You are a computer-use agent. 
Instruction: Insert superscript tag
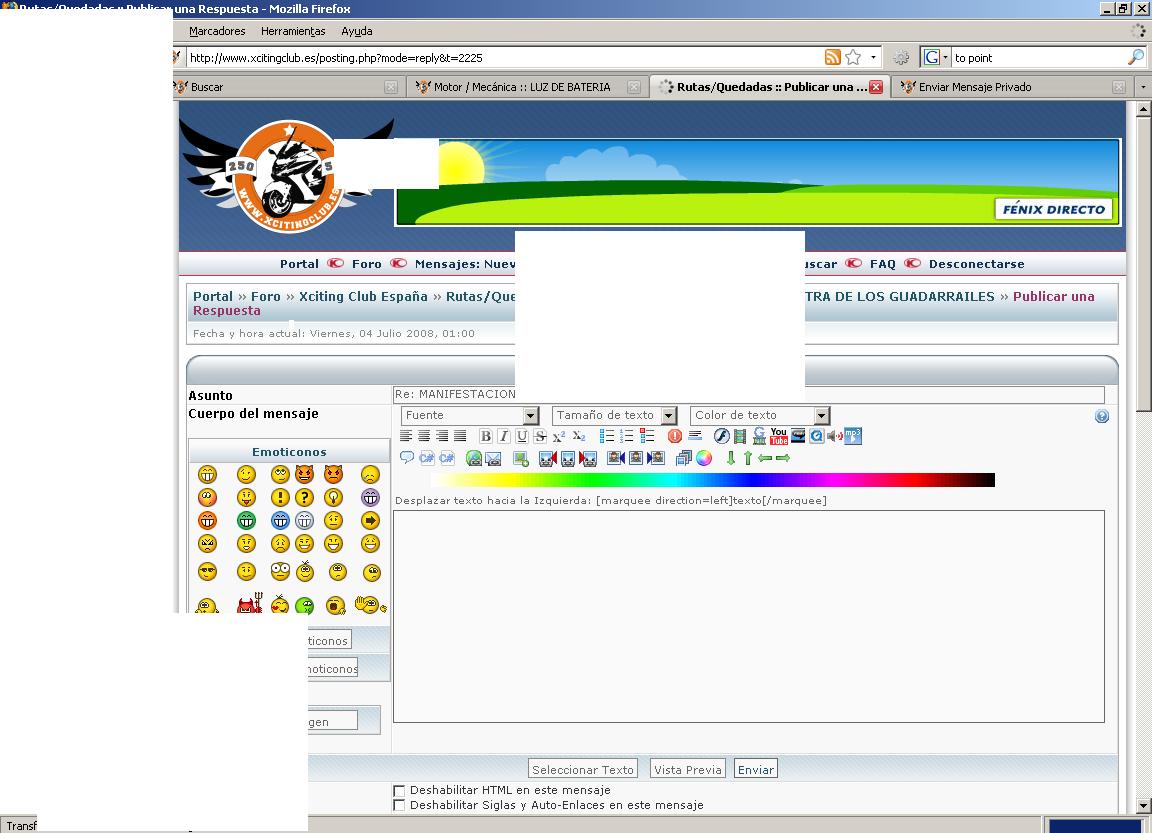tap(559, 436)
